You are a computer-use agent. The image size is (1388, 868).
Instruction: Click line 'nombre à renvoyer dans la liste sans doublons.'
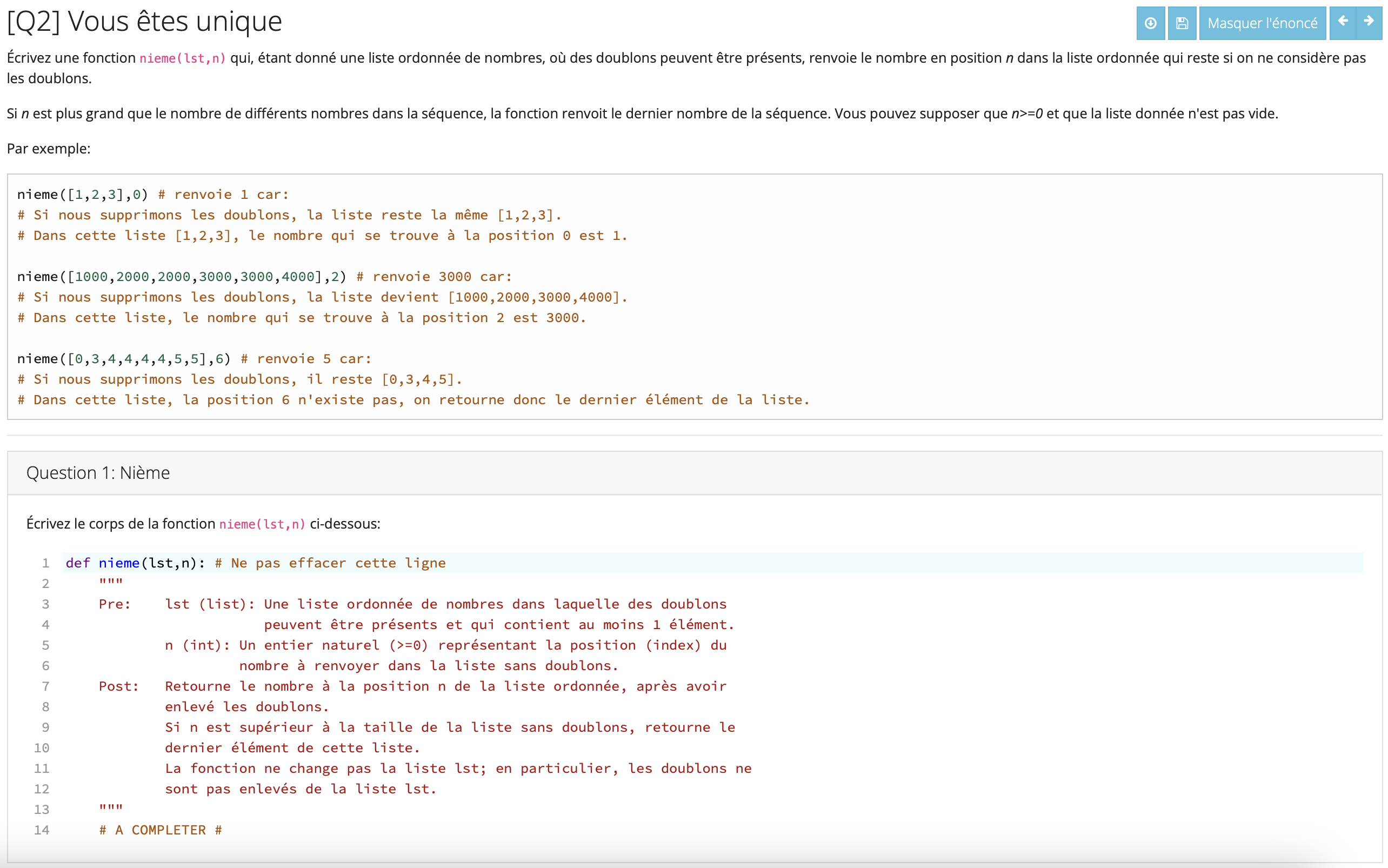[x=428, y=666]
